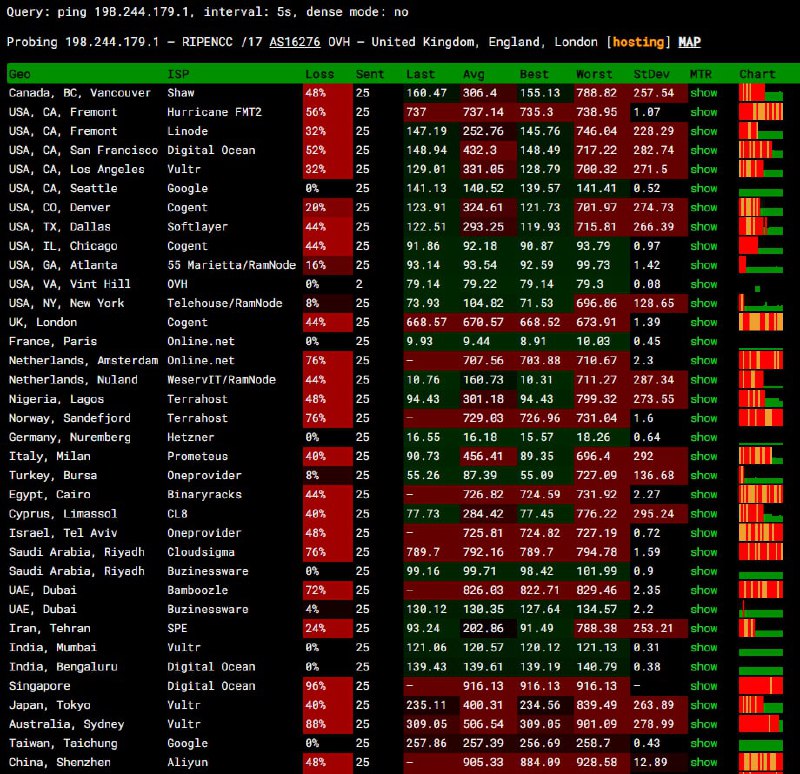Viewport: 800px width, 774px height.
Task: Click the chart thumbnail for UK London Cogent
Action: pyautogui.click(x=760, y=322)
